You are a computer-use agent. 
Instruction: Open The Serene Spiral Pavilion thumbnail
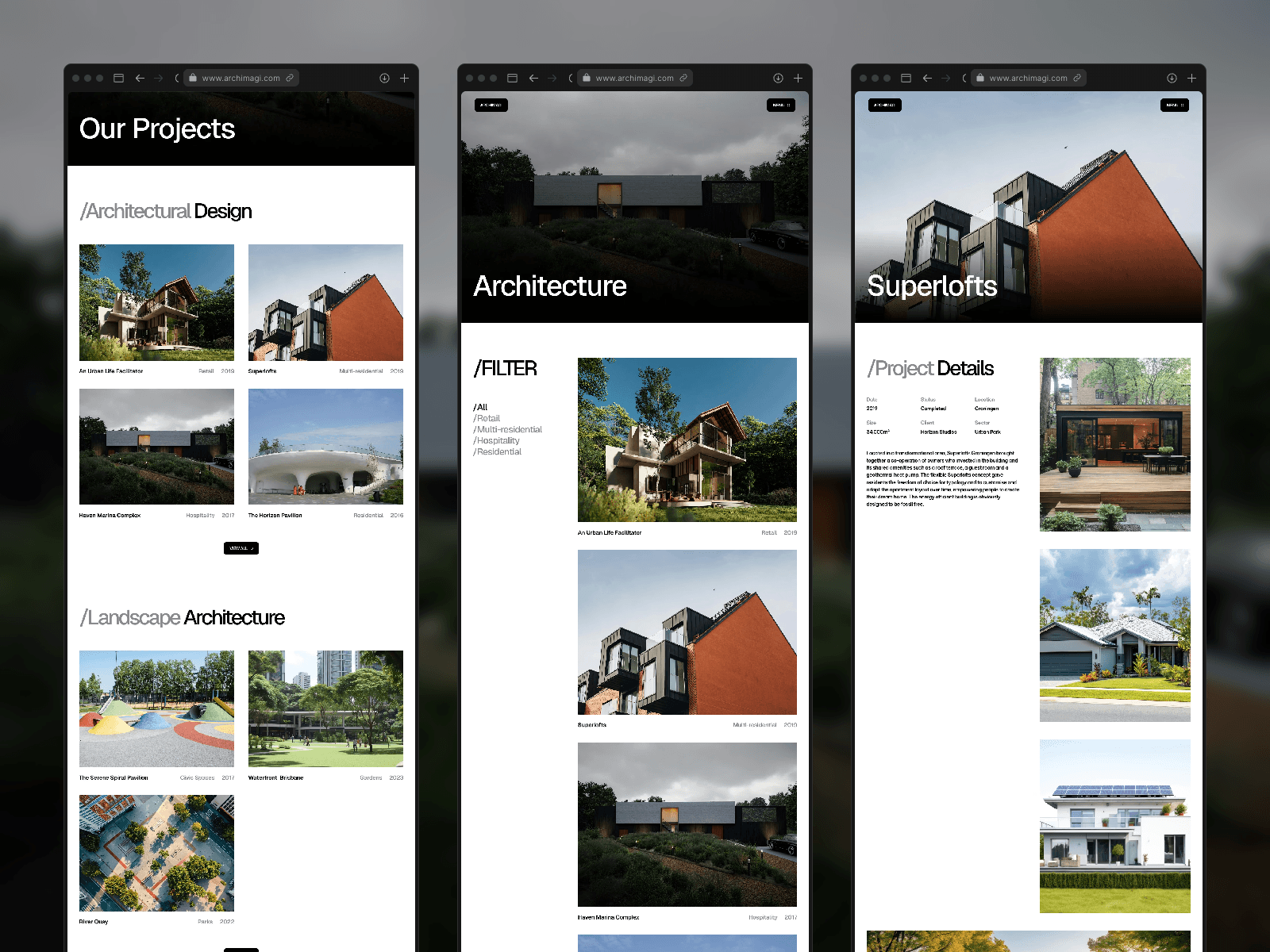point(156,708)
